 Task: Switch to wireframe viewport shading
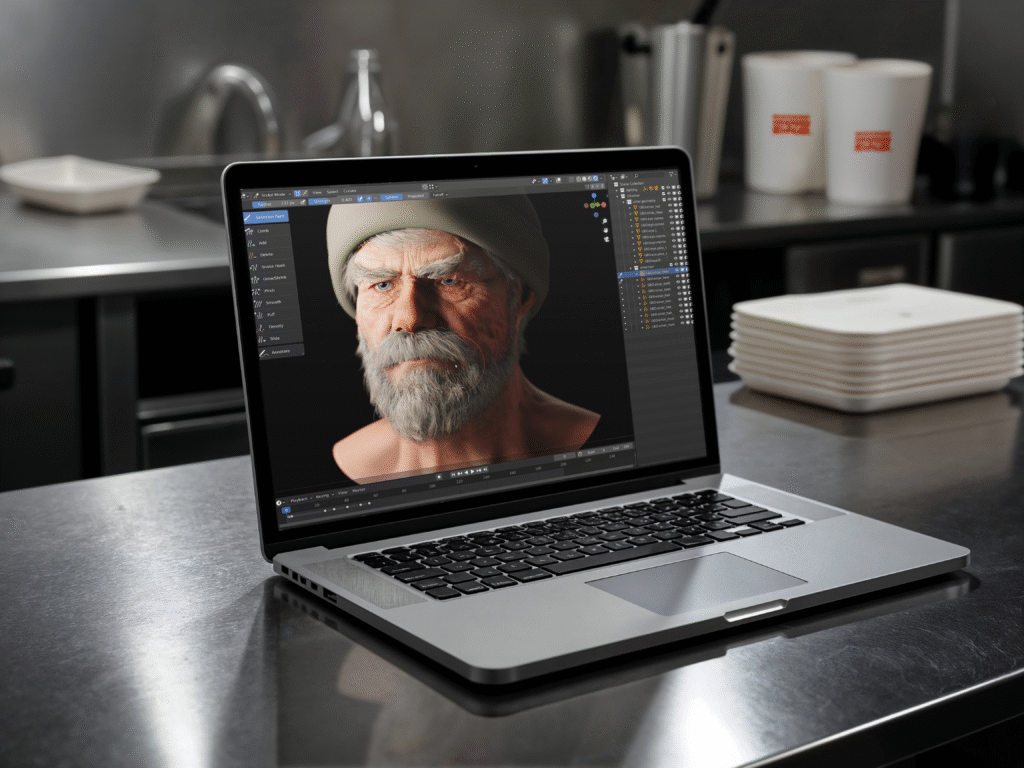[x=579, y=179]
